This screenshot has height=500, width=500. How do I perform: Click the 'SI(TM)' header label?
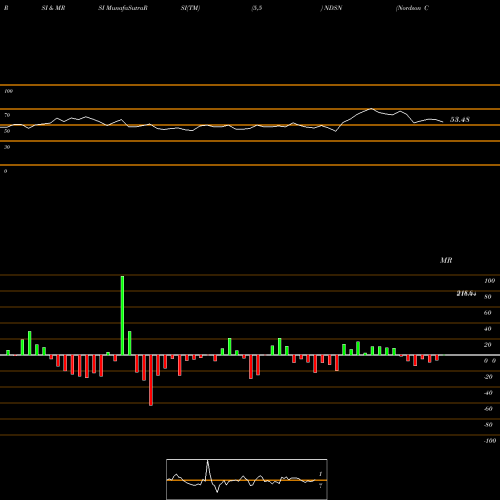tap(190, 8)
